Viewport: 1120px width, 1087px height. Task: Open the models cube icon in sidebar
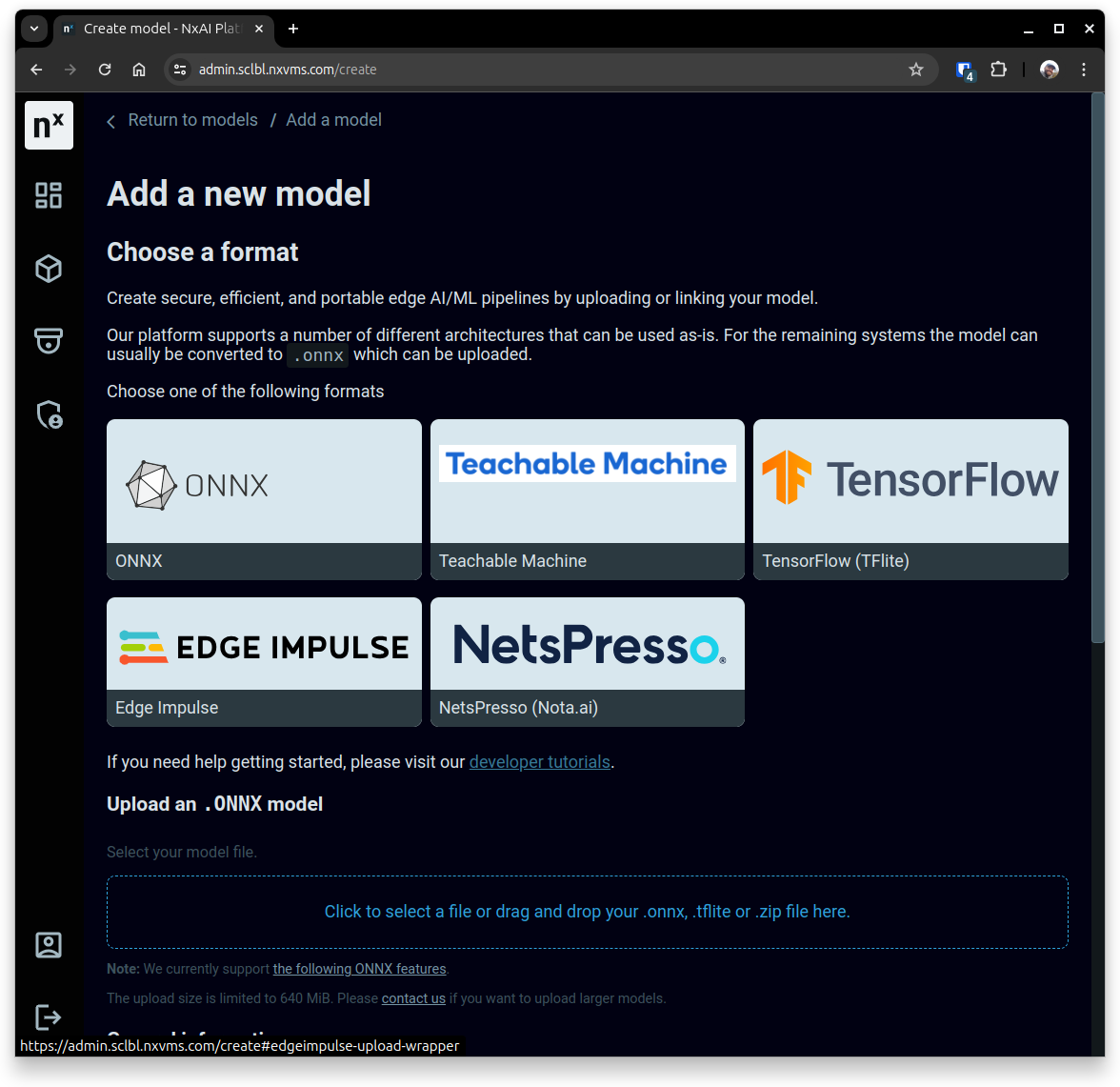click(49, 269)
